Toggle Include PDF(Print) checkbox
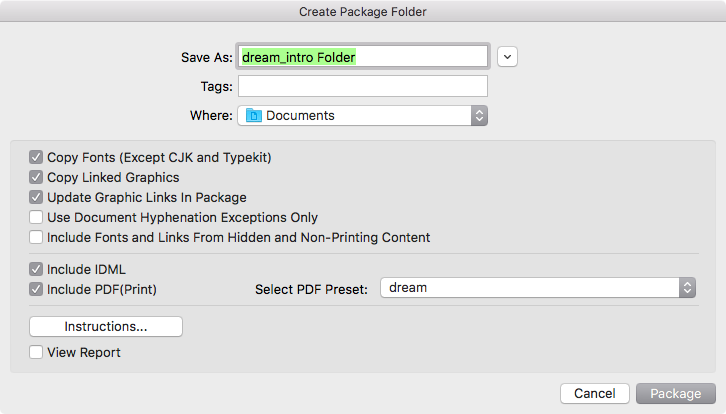Viewport: 726px width, 414px height. click(x=36, y=289)
